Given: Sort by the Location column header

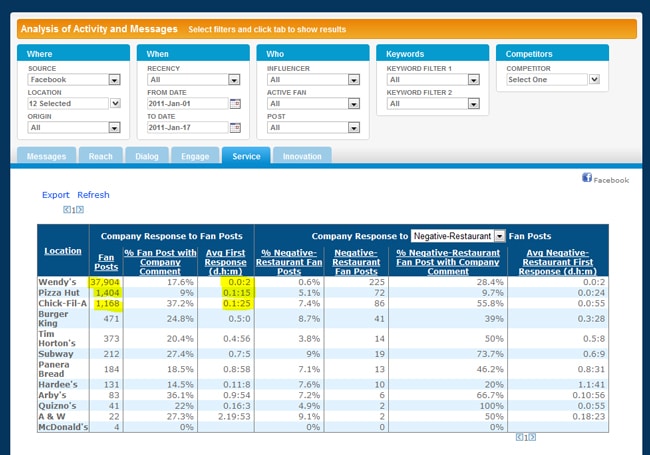Looking at the screenshot, I should [x=63, y=251].
